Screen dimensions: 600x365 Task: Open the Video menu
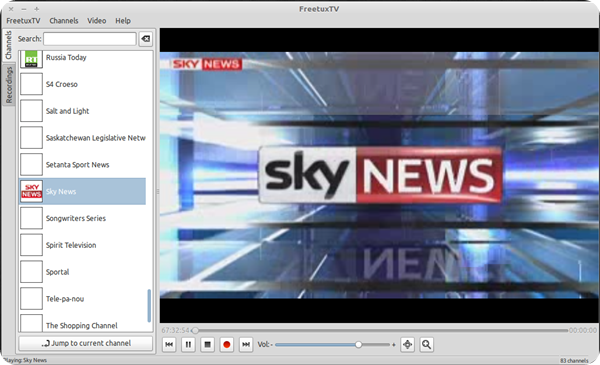(x=96, y=21)
